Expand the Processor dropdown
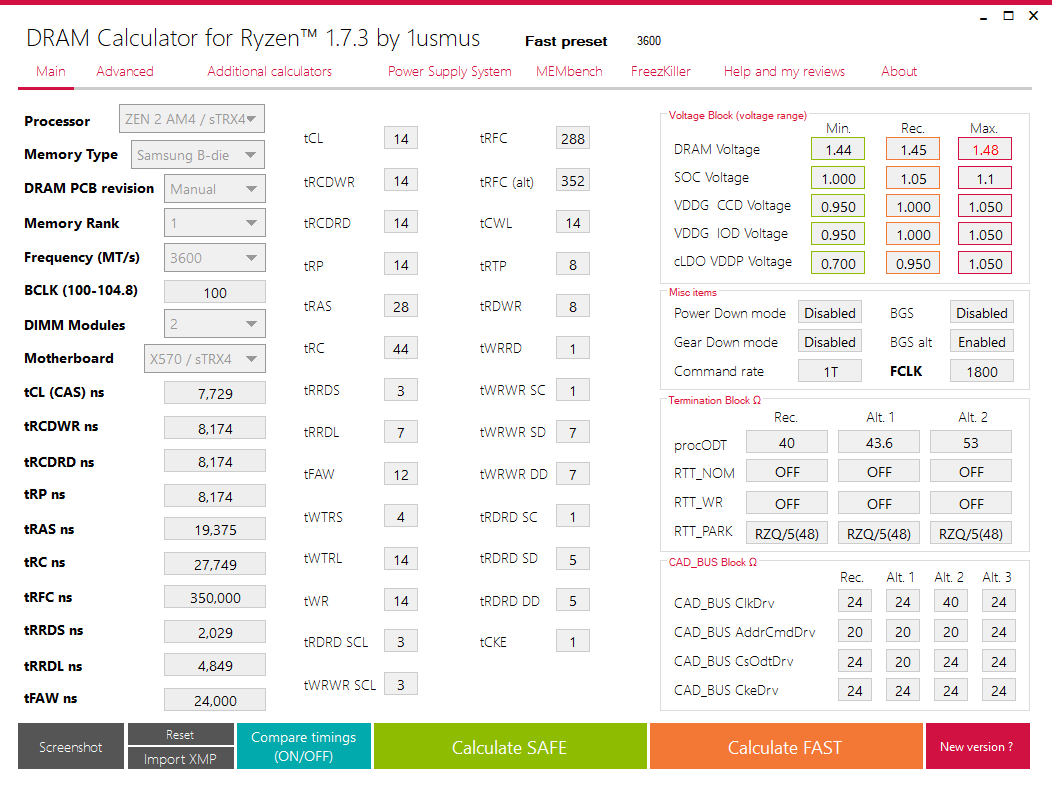This screenshot has width=1052, height=791. tap(192, 119)
